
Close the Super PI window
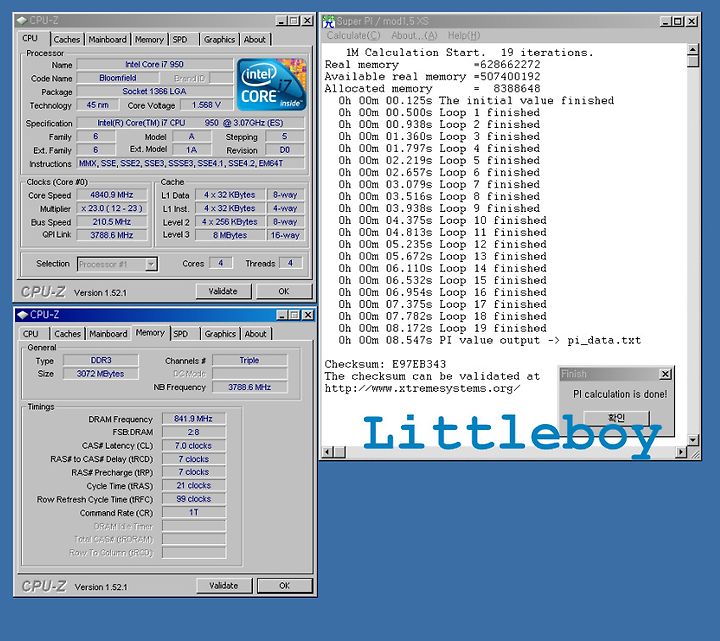coord(692,21)
